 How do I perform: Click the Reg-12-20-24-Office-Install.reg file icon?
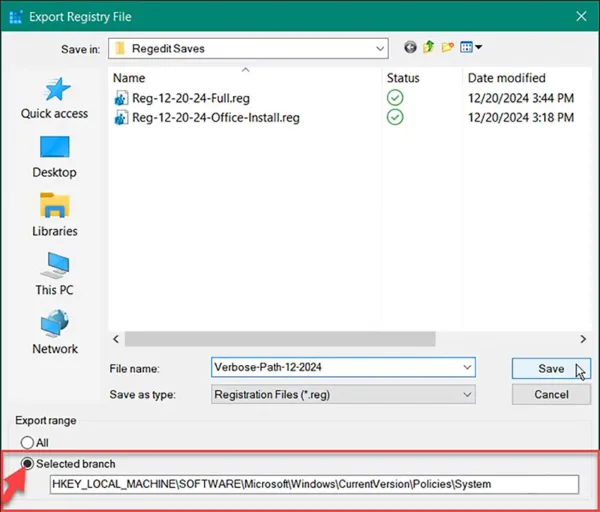point(121,118)
